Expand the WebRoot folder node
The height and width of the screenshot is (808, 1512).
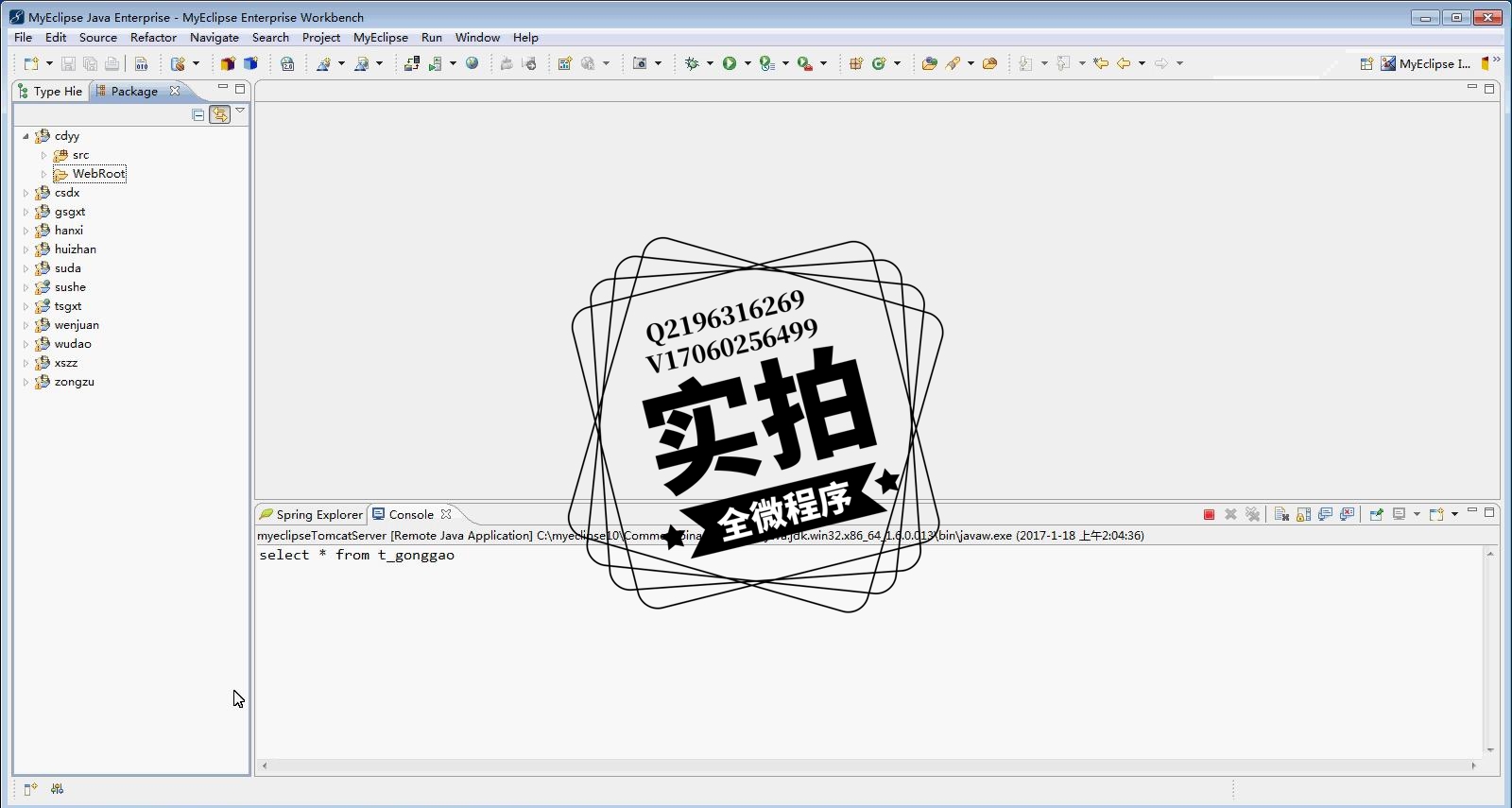43,174
